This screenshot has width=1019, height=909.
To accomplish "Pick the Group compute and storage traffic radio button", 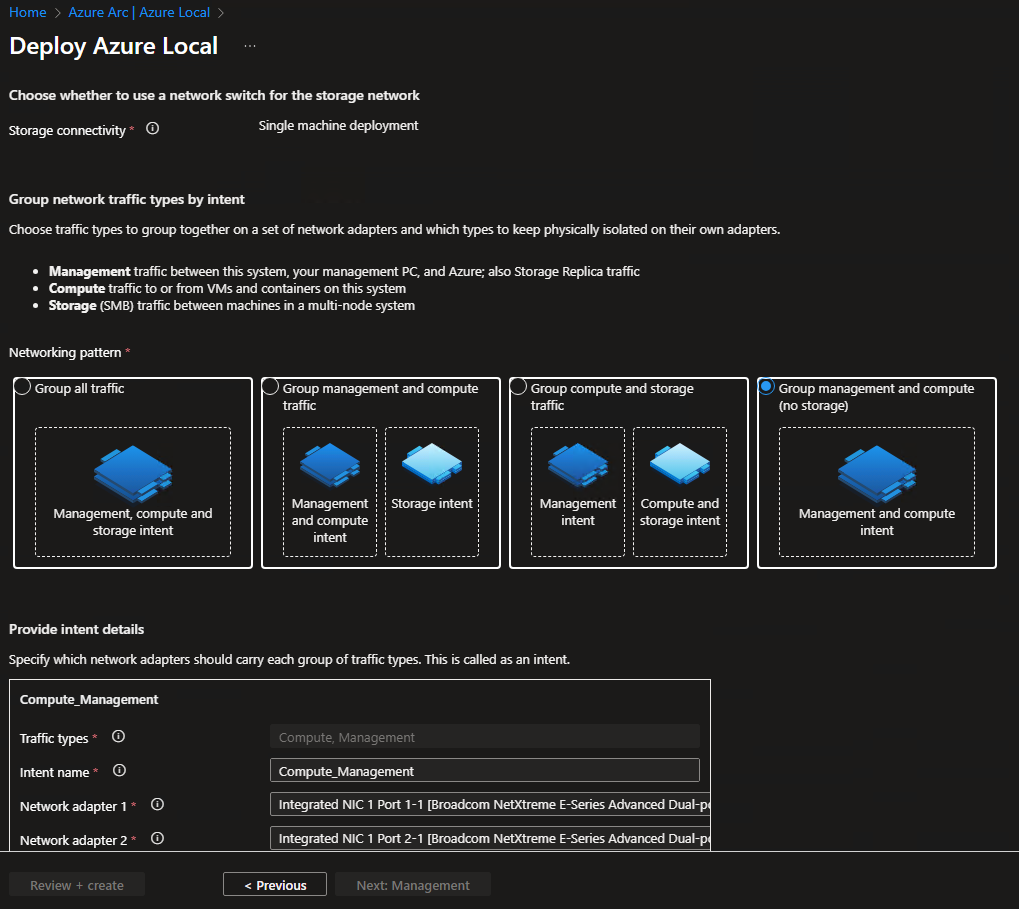I will 518,387.
